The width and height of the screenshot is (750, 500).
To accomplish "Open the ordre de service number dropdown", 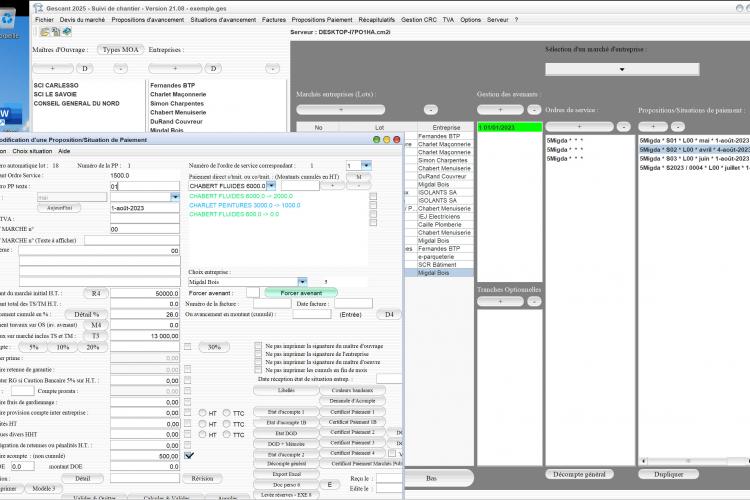I will click(x=366, y=166).
